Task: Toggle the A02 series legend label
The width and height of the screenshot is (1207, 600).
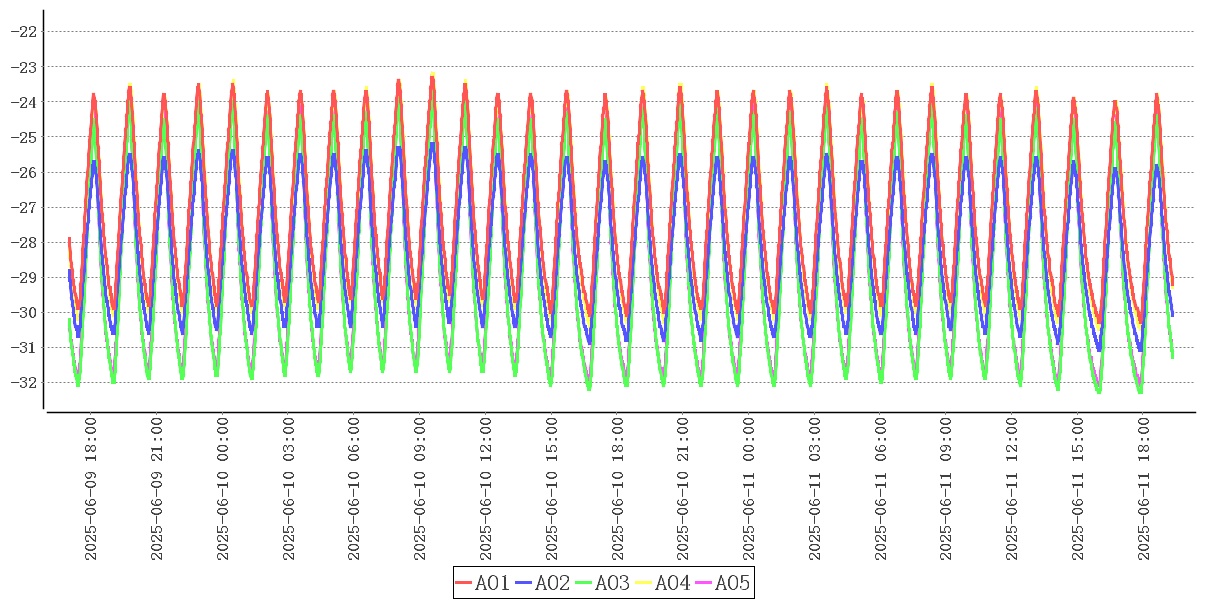Action: click(552, 583)
